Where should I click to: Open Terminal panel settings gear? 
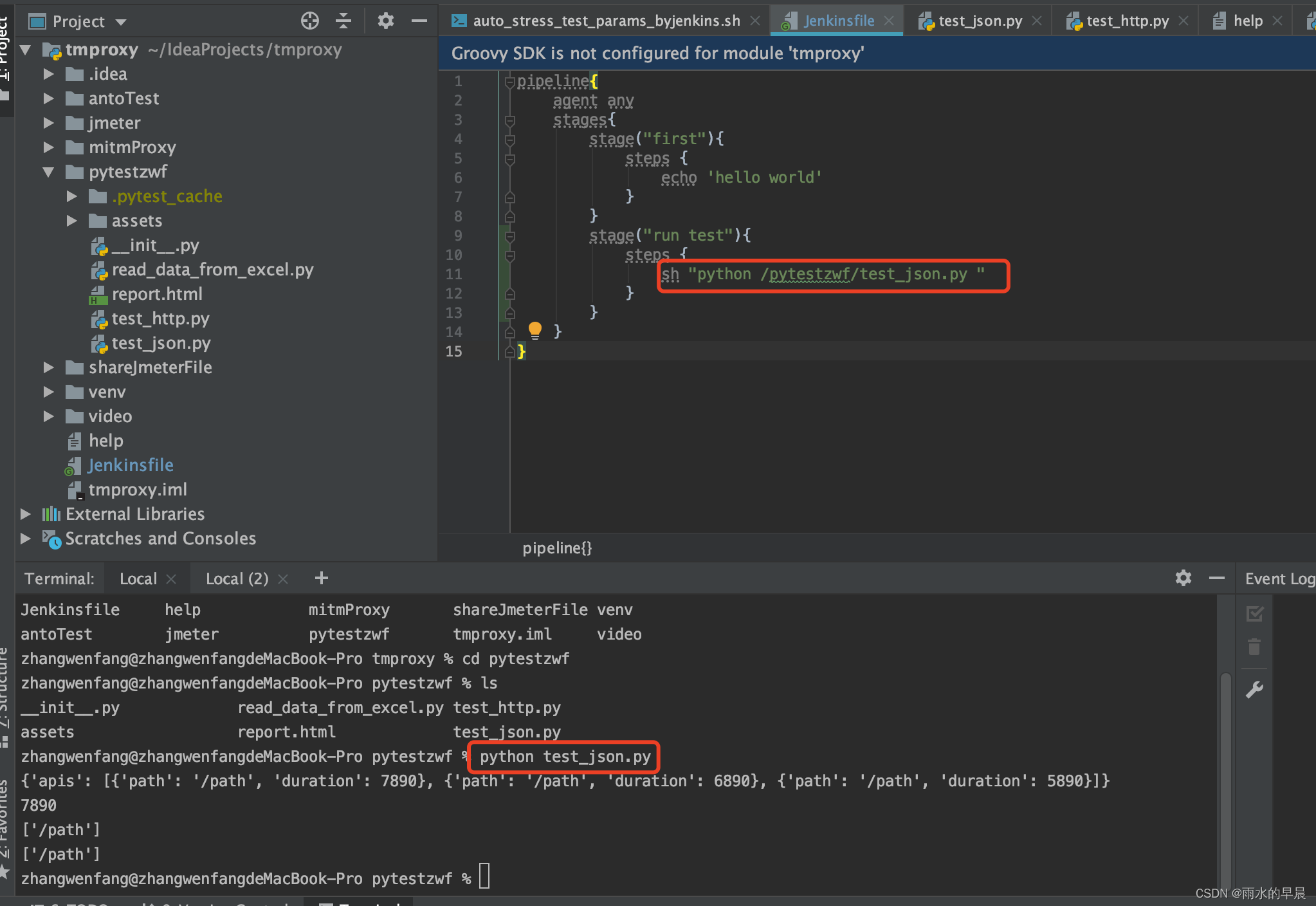pos(1183,578)
